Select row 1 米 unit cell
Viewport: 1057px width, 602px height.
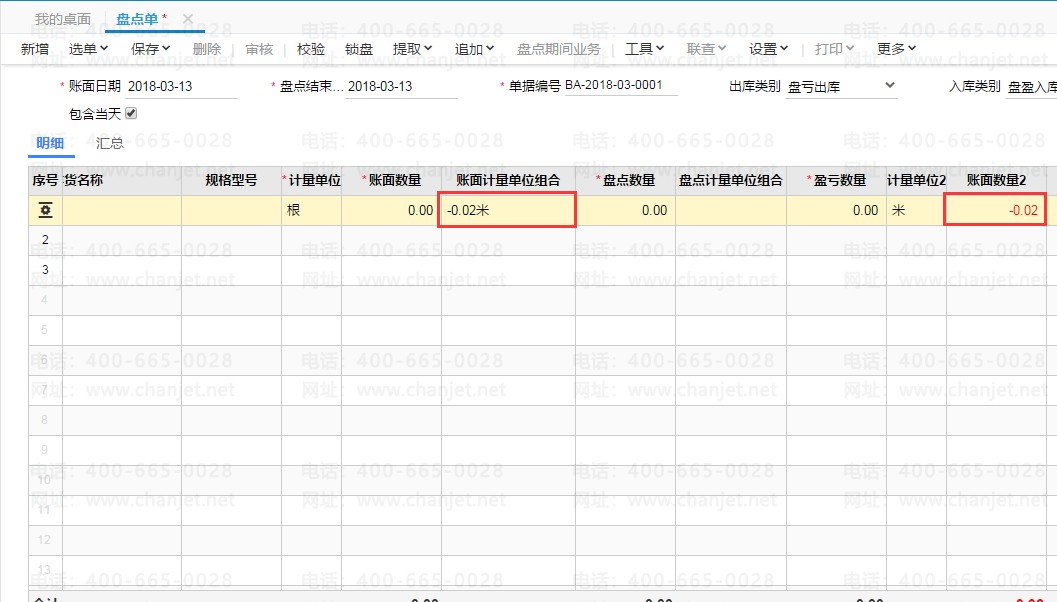pos(916,210)
